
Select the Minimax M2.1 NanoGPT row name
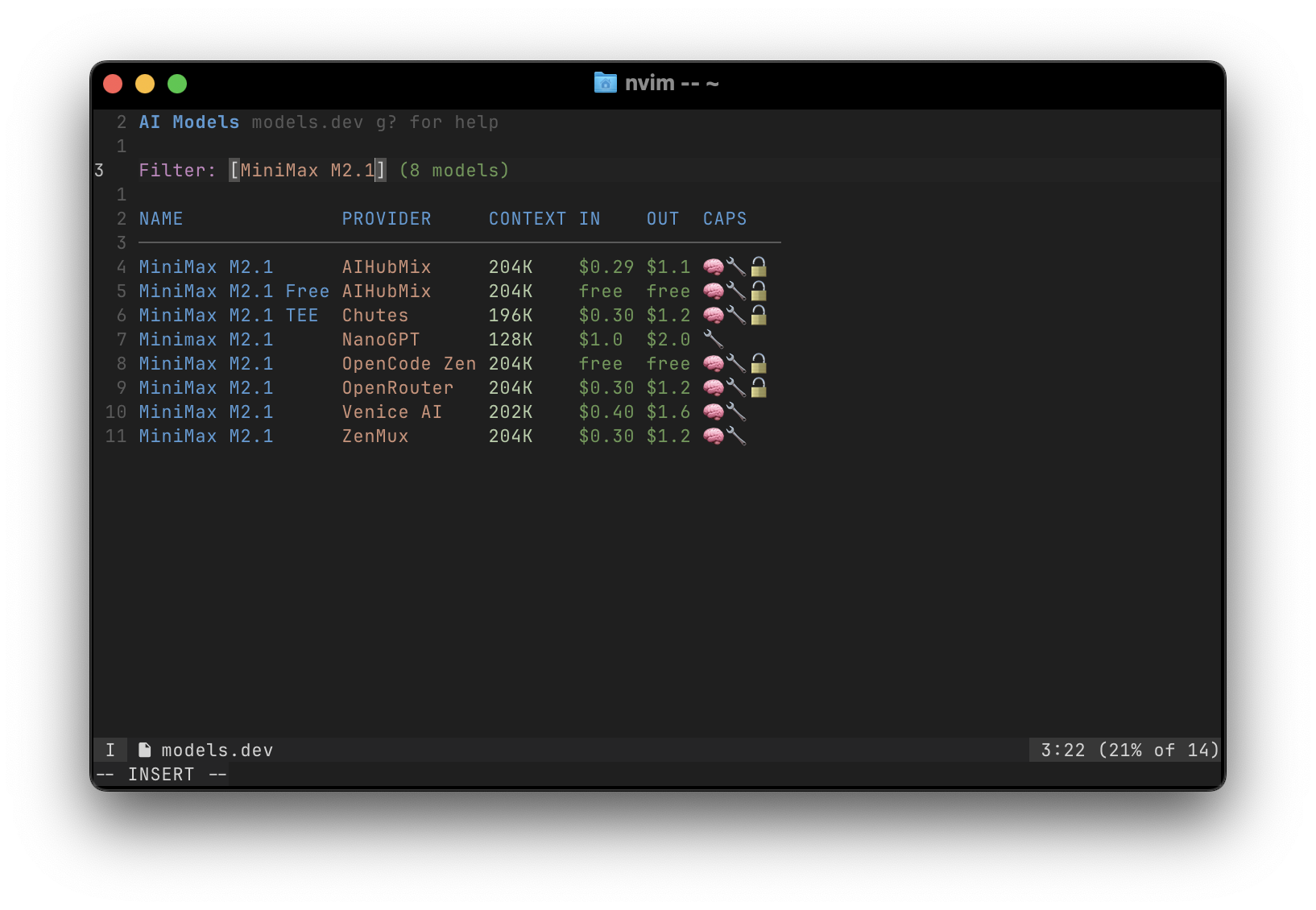pos(206,339)
